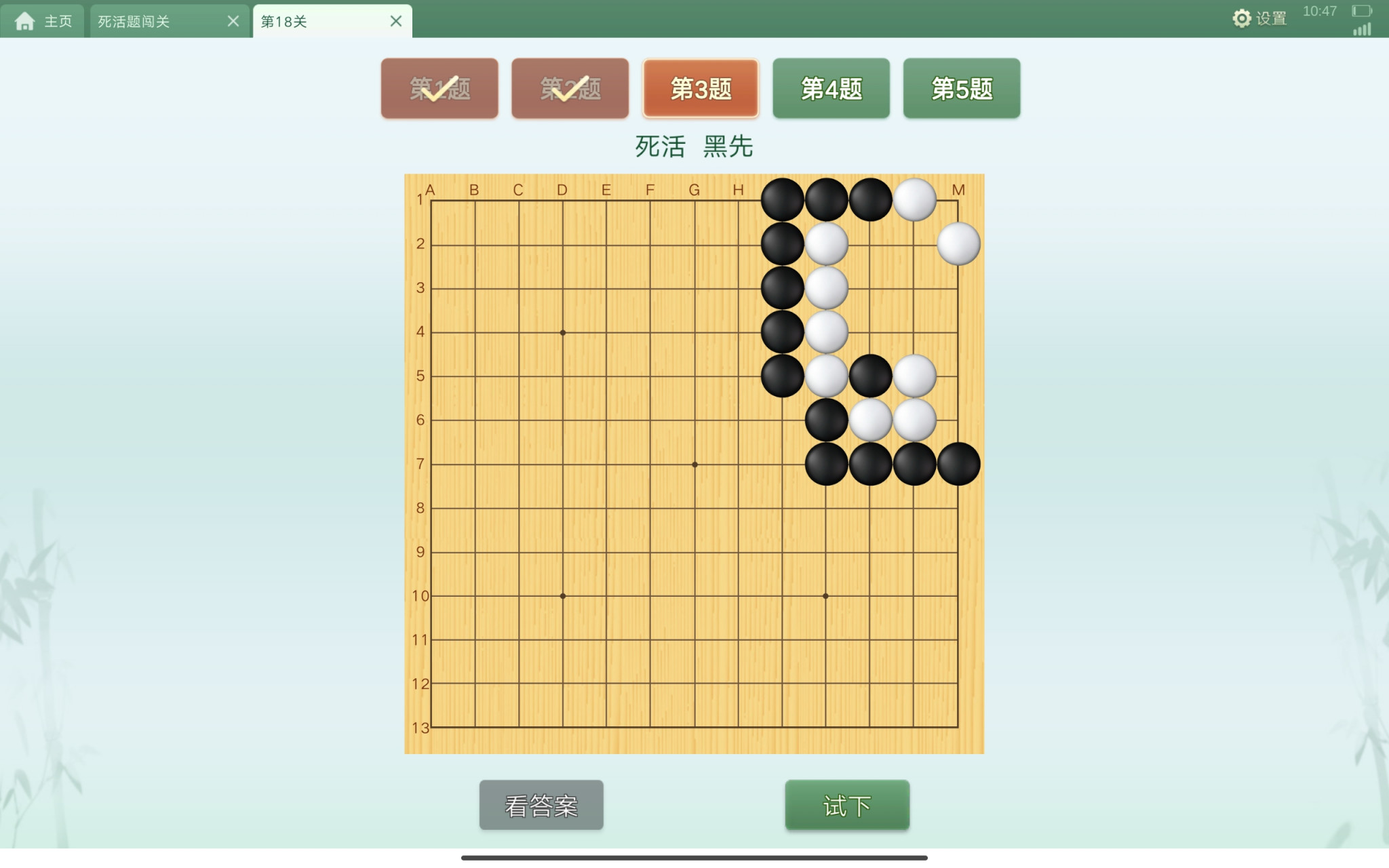This screenshot has height=868, width=1389.
Task: Click 看答案 to view the answer
Action: click(x=541, y=805)
